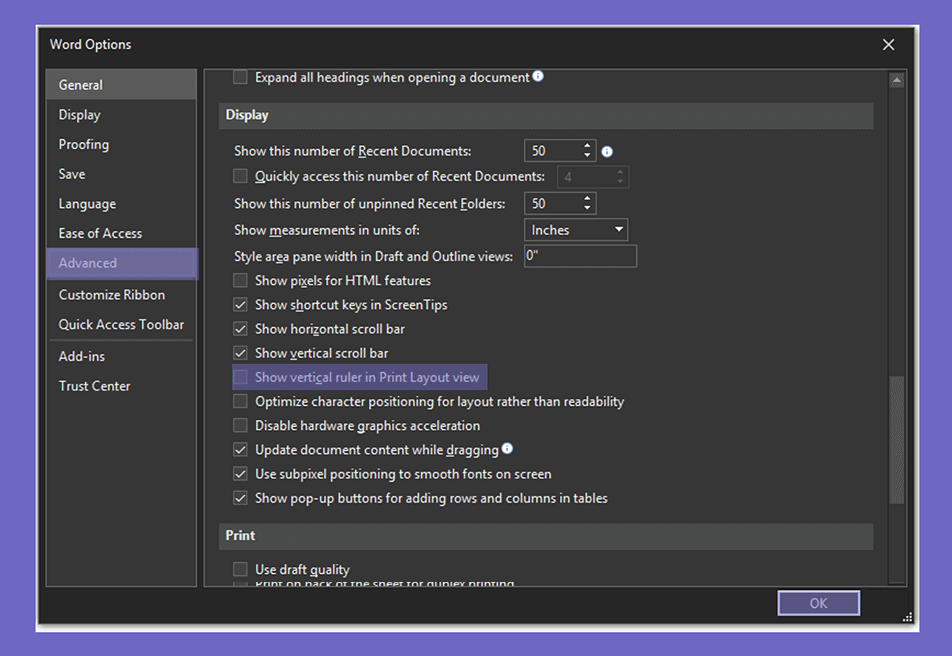
Task: Click the Display section header
Action: 546,115
